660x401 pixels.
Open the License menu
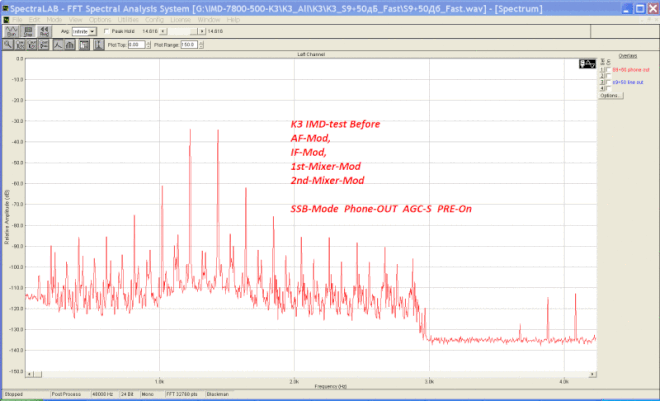(x=181, y=20)
